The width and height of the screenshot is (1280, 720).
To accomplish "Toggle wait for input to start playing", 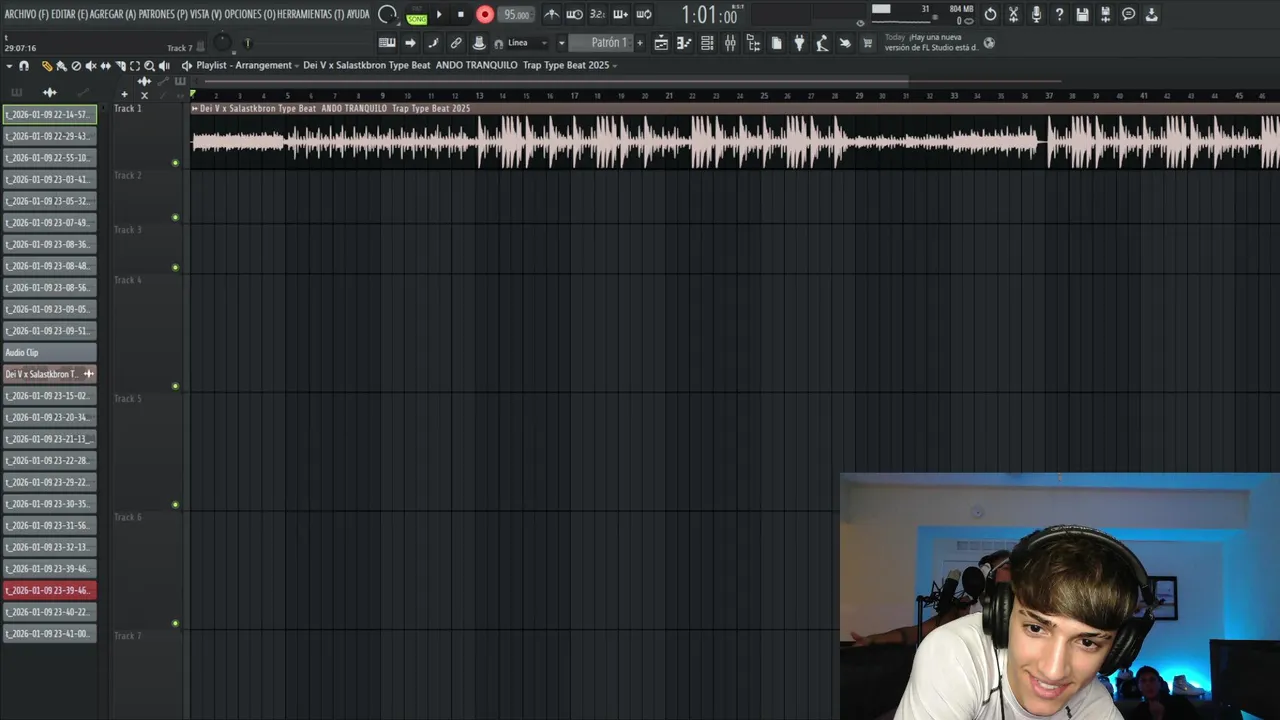I will point(575,14).
